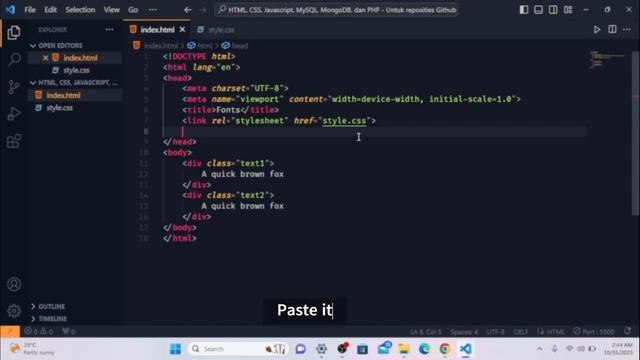
Task: Select index.html in the folder tree
Action: pyautogui.click(x=63, y=96)
